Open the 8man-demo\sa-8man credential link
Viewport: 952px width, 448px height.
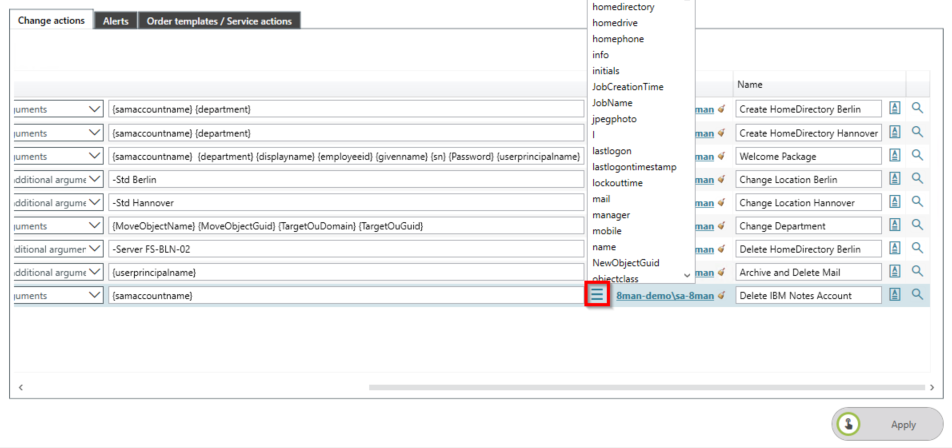click(x=664, y=296)
